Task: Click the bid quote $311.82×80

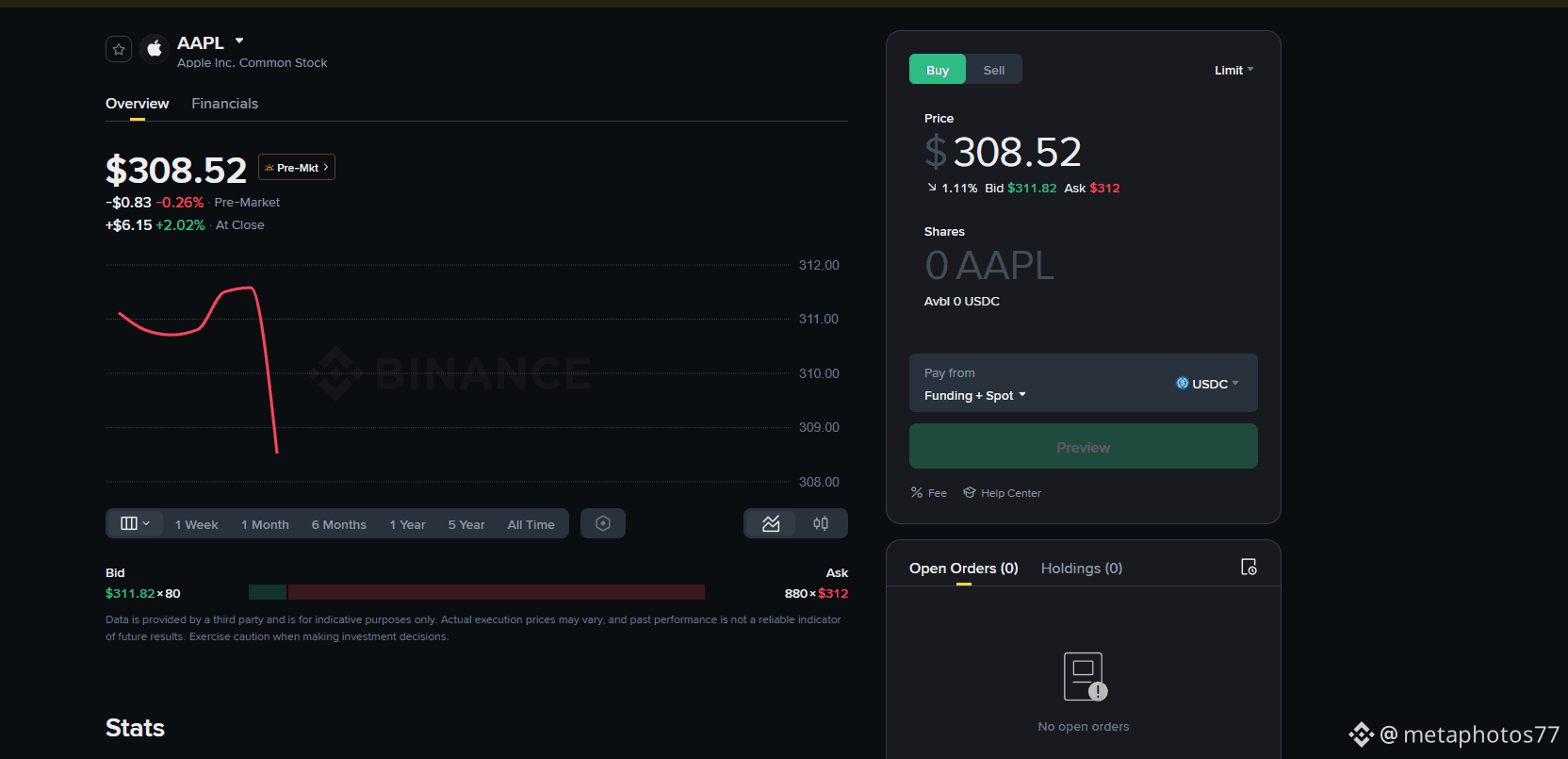Action: click(x=143, y=593)
